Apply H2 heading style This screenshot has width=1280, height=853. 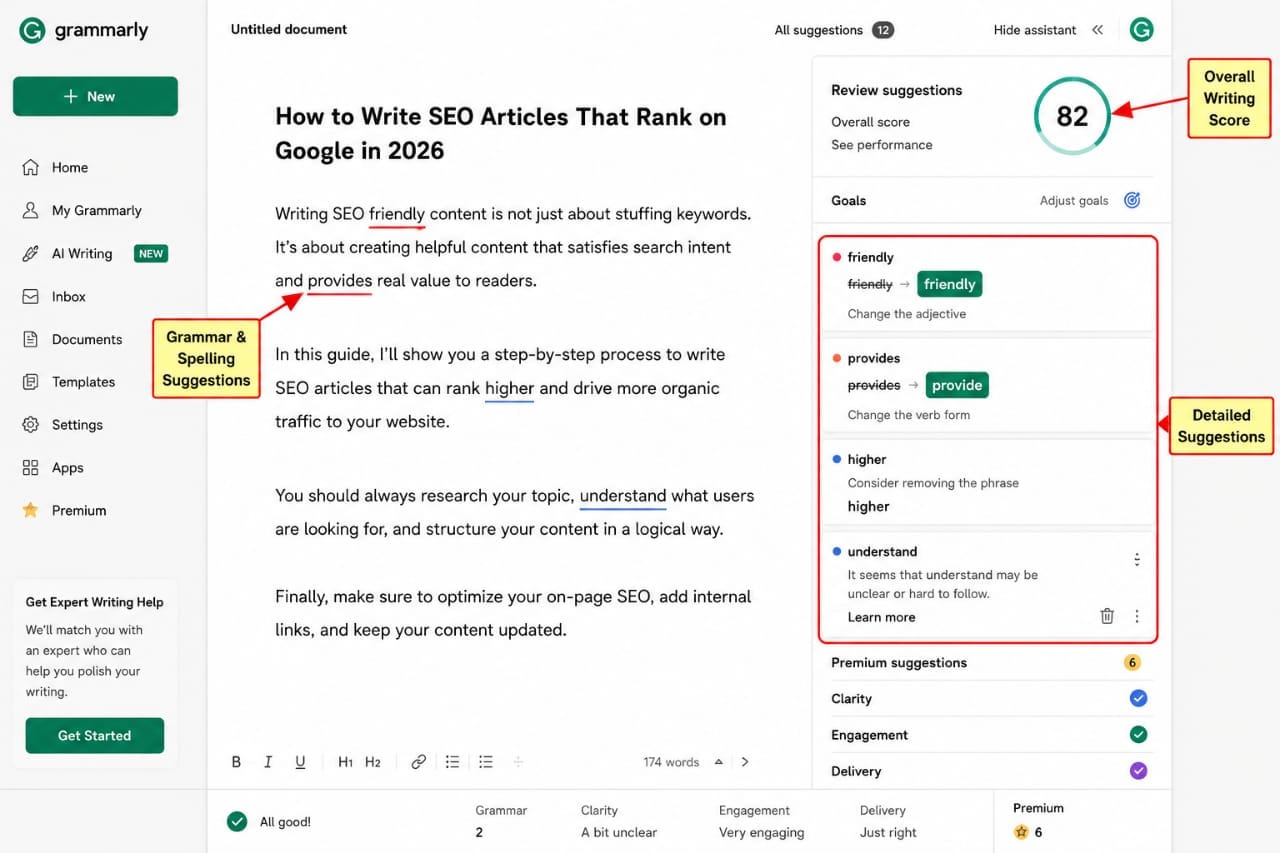373,762
